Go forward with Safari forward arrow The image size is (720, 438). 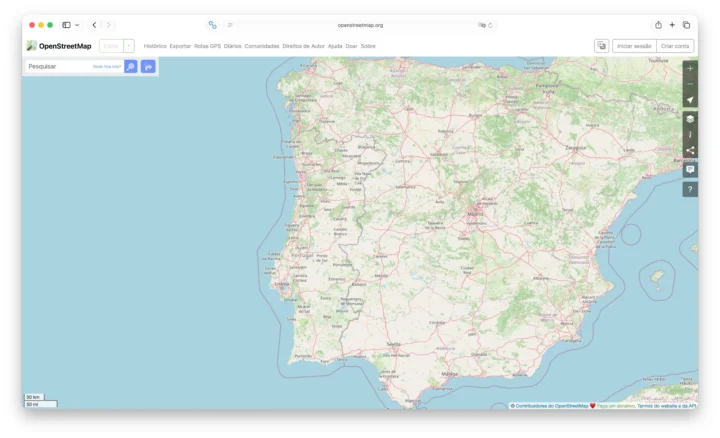108,25
